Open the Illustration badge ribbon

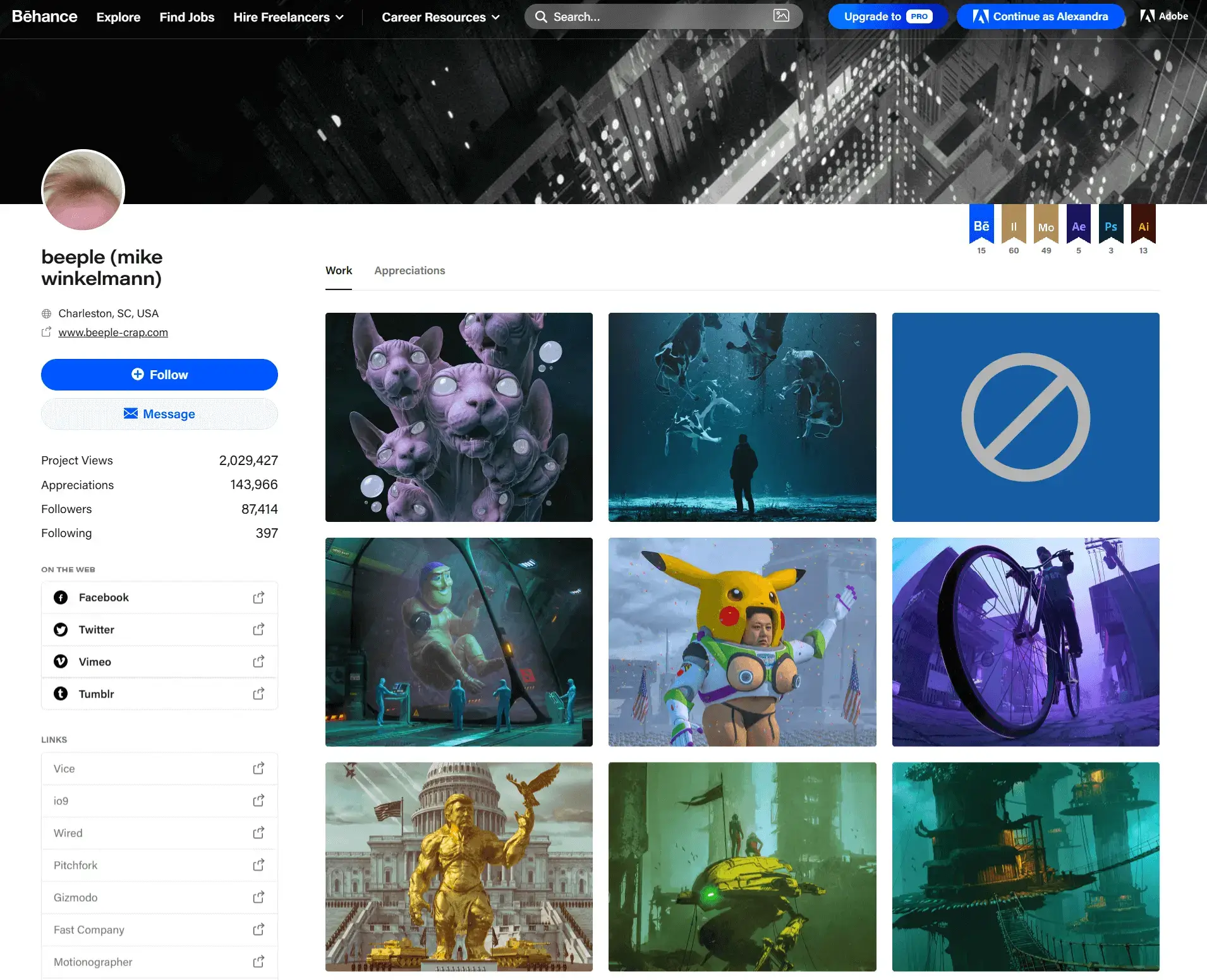pos(1014,224)
